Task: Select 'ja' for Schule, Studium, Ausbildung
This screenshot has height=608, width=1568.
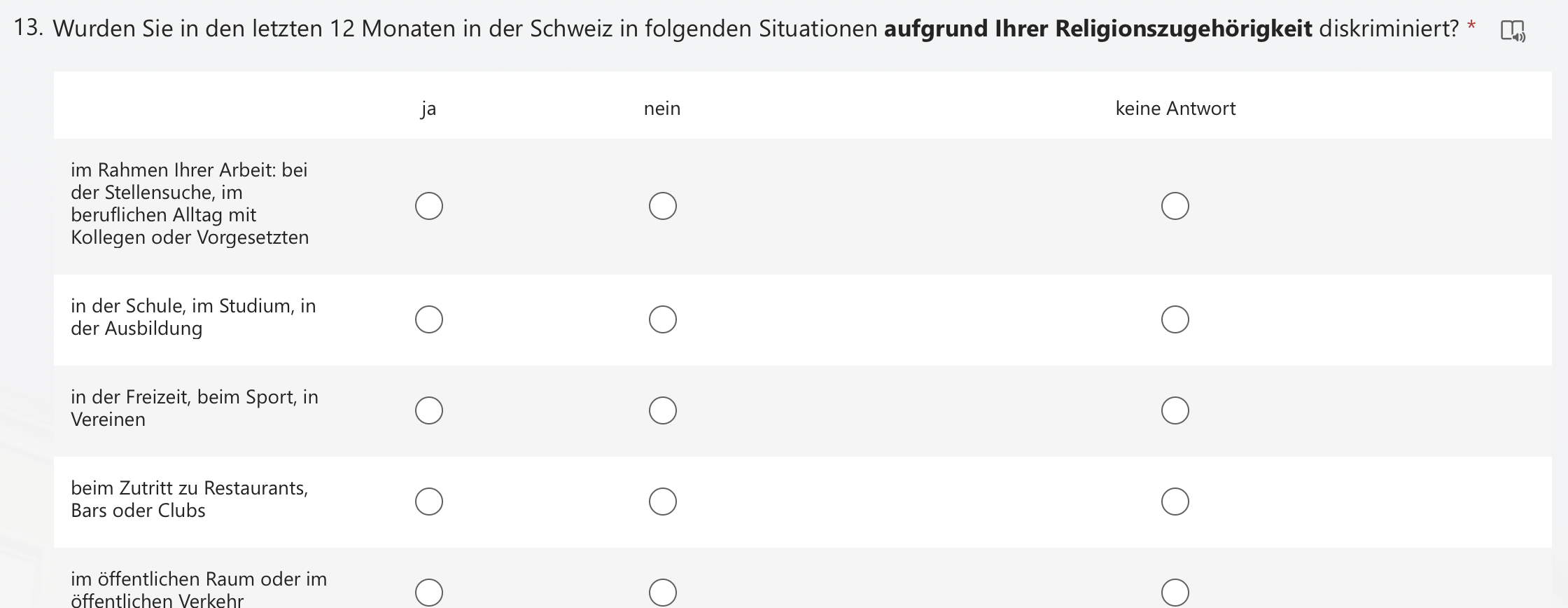Action: 429,319
